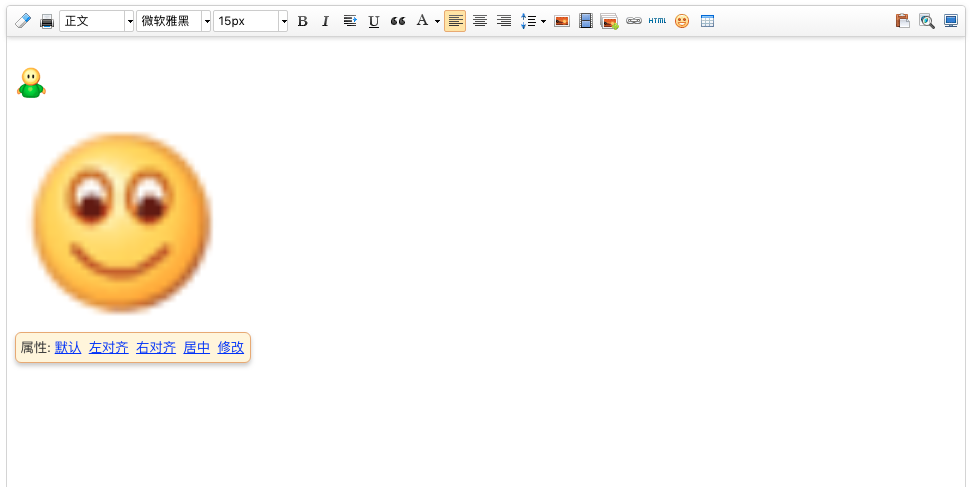Select the large smiley face image

pyautogui.click(x=122, y=223)
